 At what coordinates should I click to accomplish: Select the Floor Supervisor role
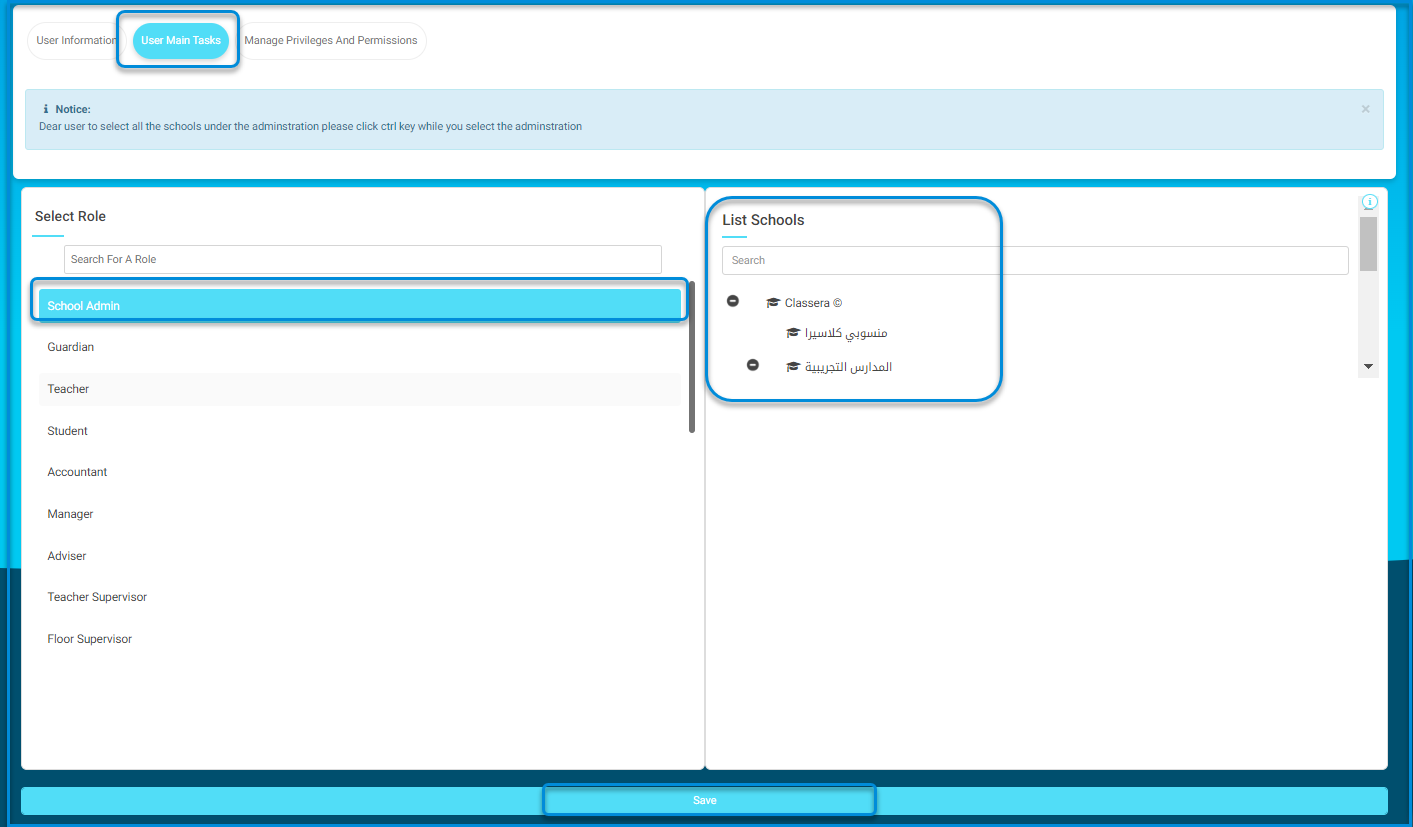click(x=360, y=639)
